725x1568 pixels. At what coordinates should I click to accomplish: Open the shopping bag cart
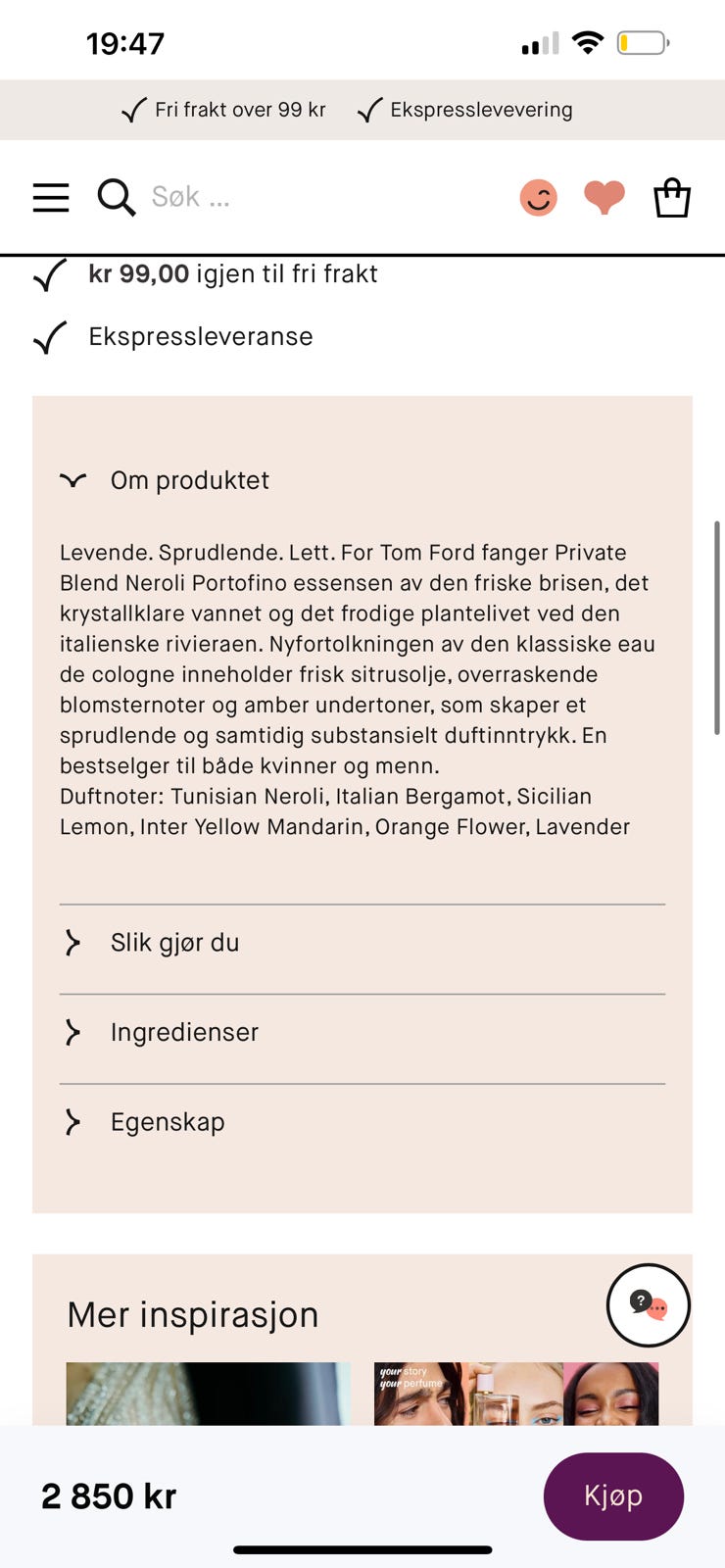(672, 197)
